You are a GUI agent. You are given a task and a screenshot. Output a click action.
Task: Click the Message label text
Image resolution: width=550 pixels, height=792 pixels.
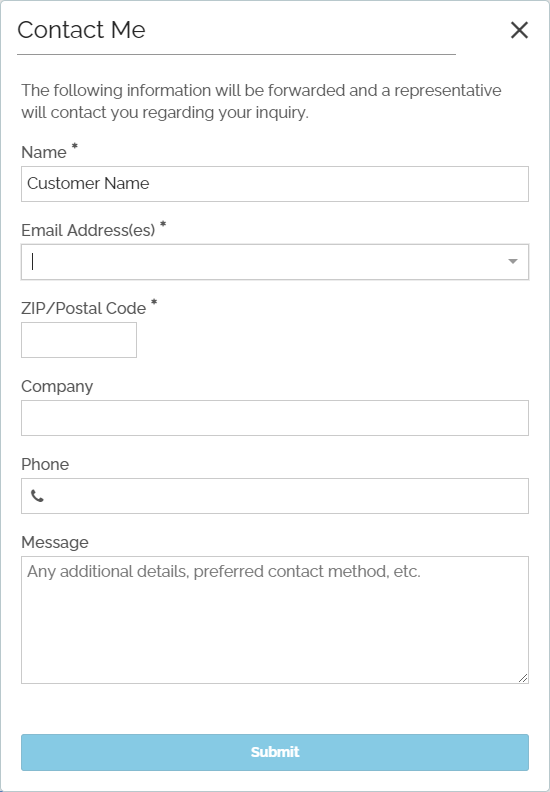click(x=55, y=542)
